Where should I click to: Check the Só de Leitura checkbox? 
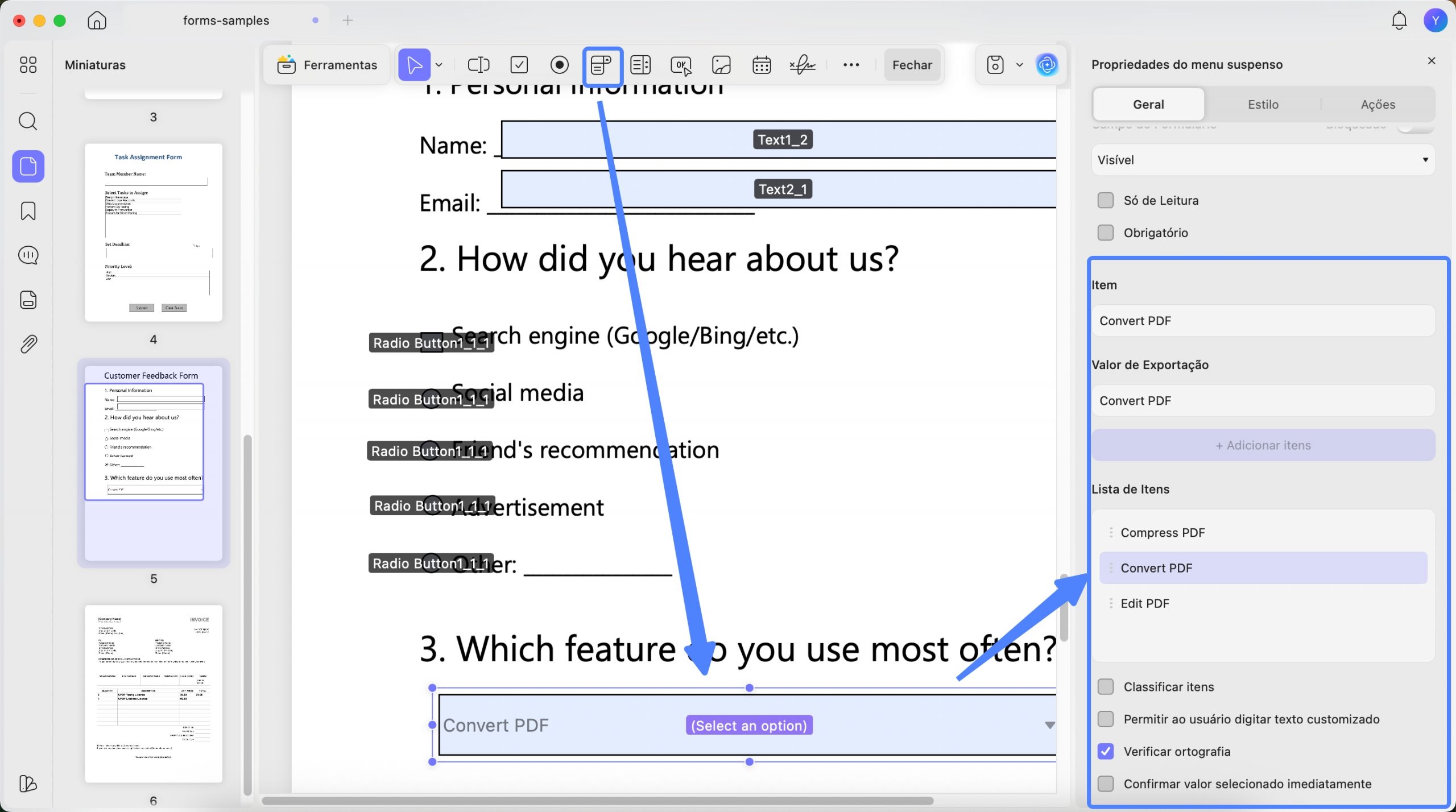(x=1105, y=200)
